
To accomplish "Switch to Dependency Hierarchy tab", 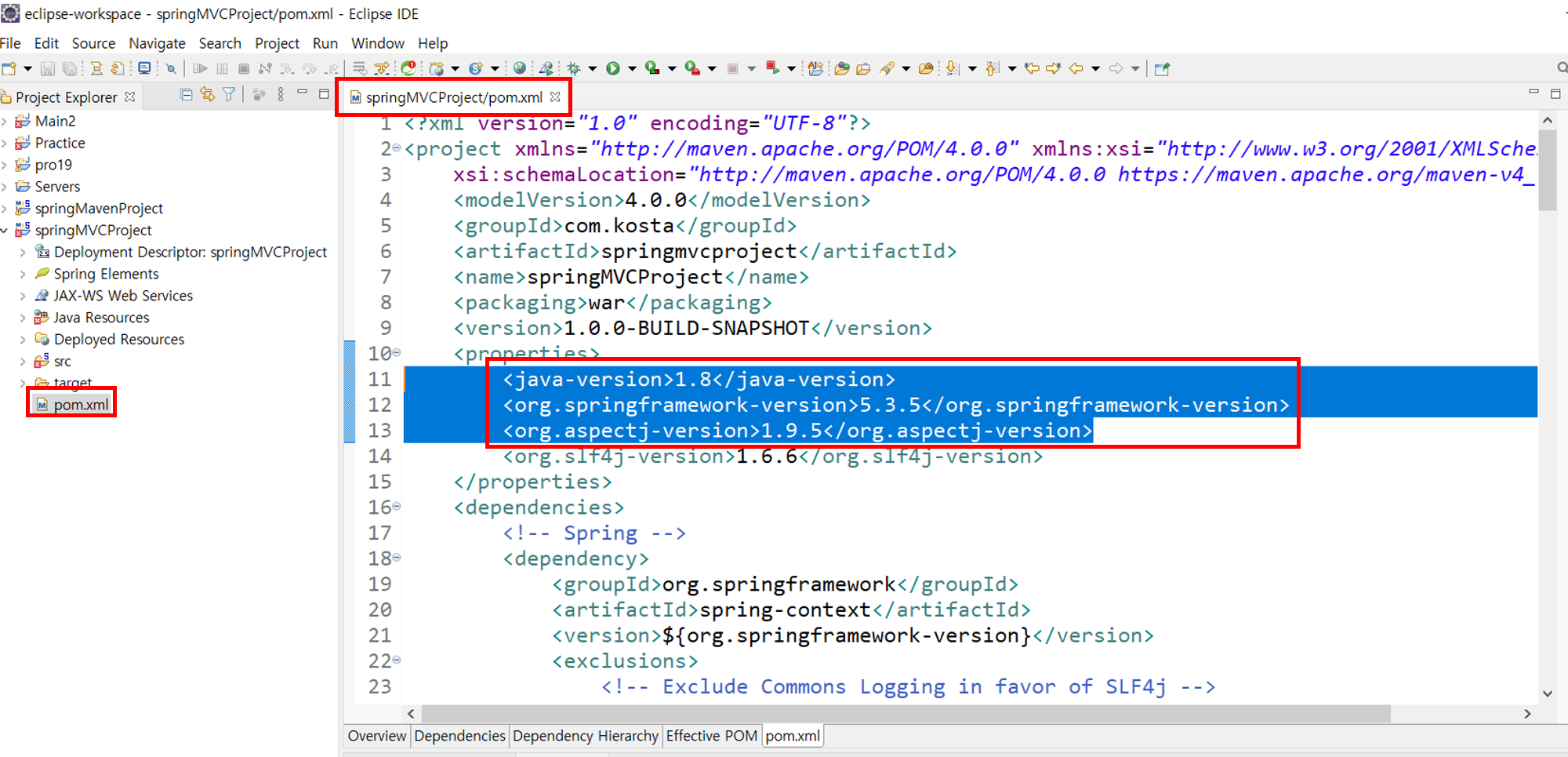I will [586, 736].
